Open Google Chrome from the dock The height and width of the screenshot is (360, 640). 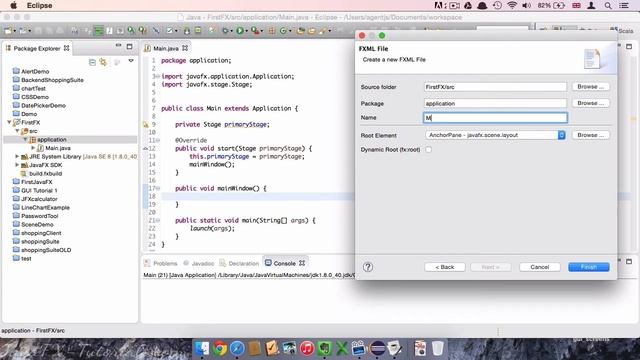coord(220,349)
